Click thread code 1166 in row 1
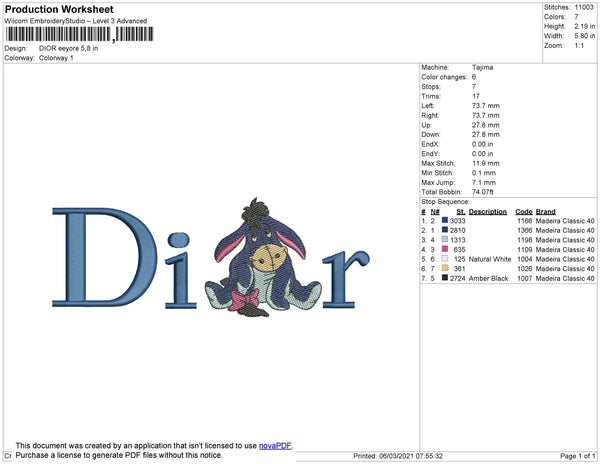600x464 pixels. coord(525,221)
